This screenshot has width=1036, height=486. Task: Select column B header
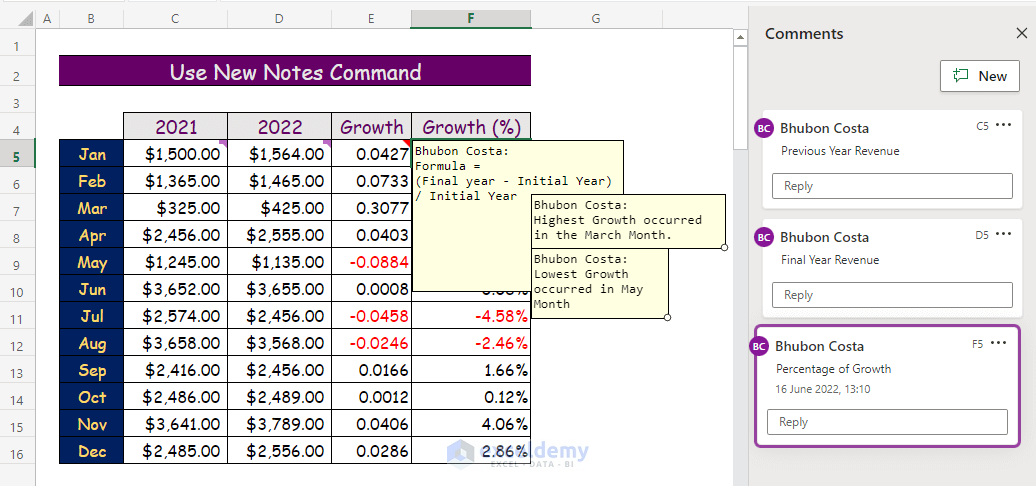click(x=91, y=19)
